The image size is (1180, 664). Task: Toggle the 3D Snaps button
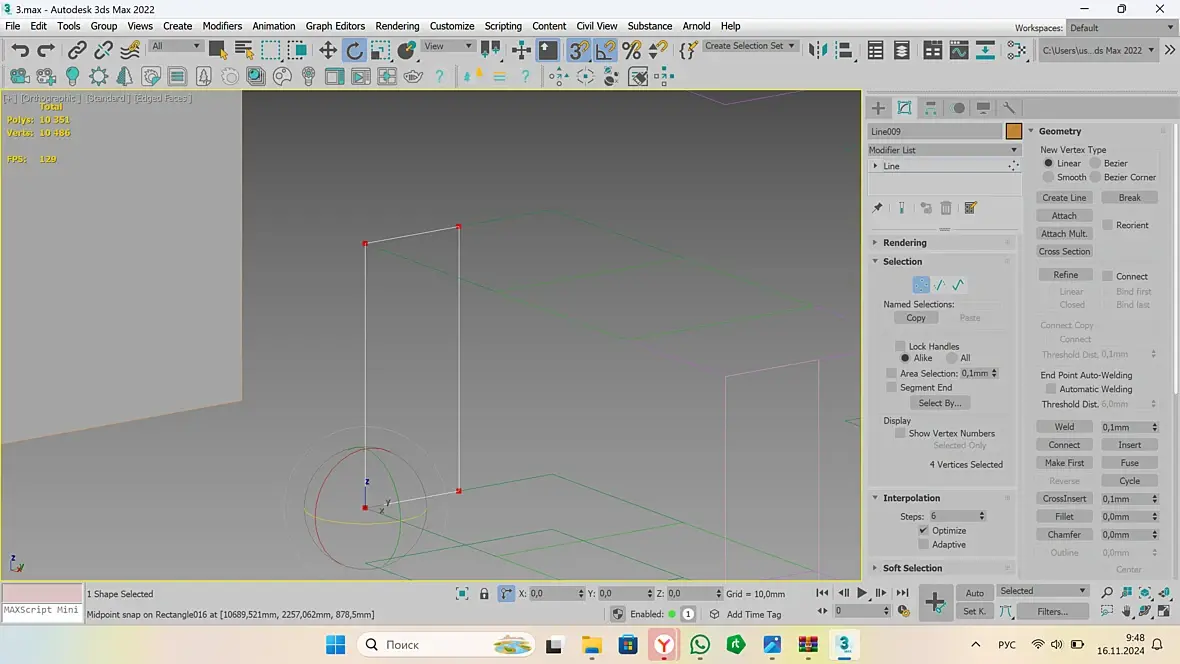click(579, 50)
